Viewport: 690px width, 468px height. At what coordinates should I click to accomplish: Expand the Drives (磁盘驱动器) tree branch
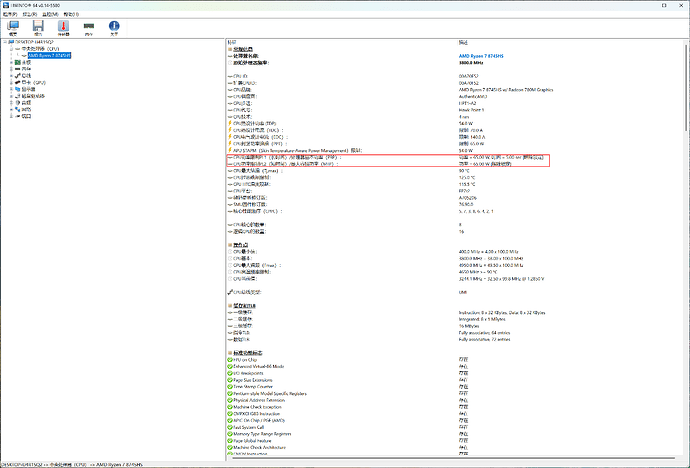coord(11,95)
